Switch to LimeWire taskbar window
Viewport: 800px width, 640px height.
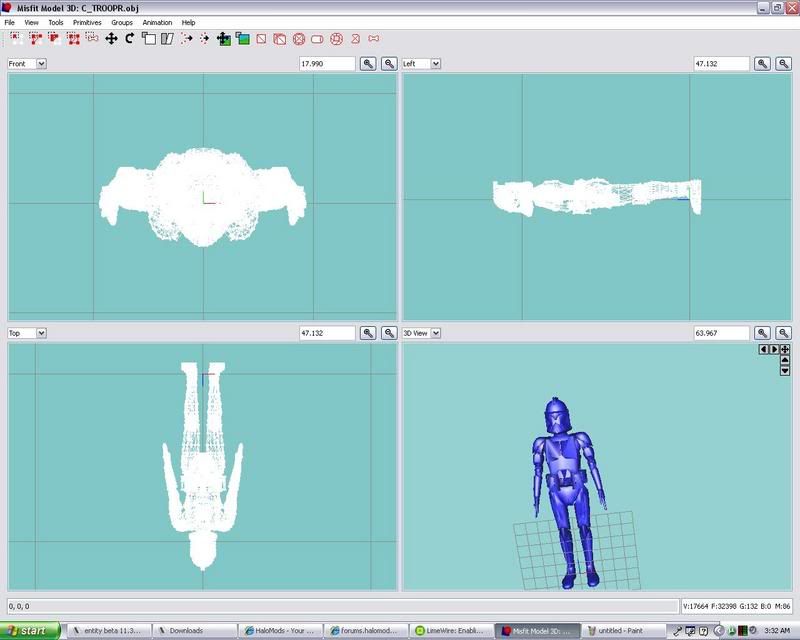pos(451,631)
